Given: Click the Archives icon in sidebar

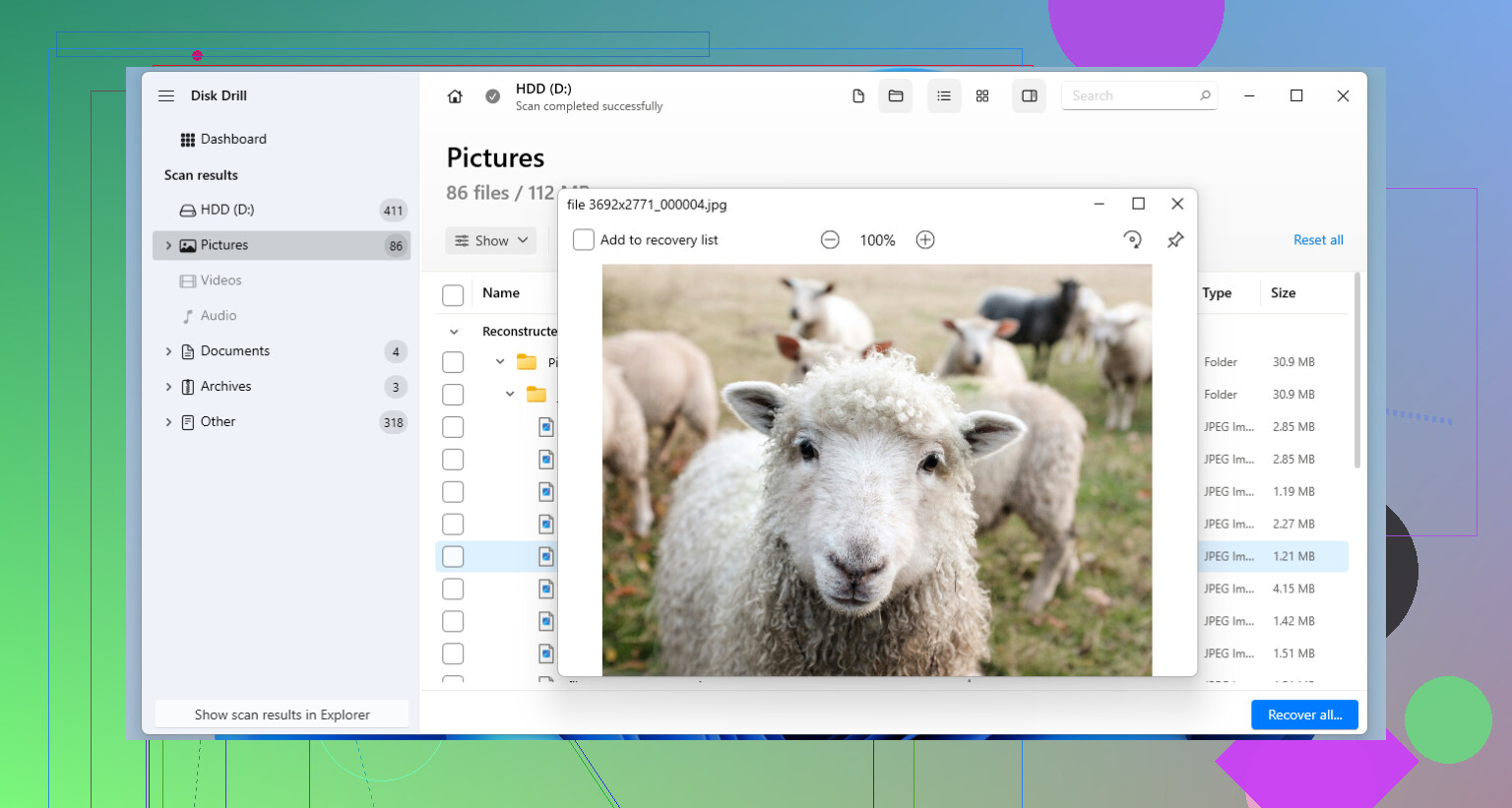Looking at the screenshot, I should pyautogui.click(x=187, y=387).
